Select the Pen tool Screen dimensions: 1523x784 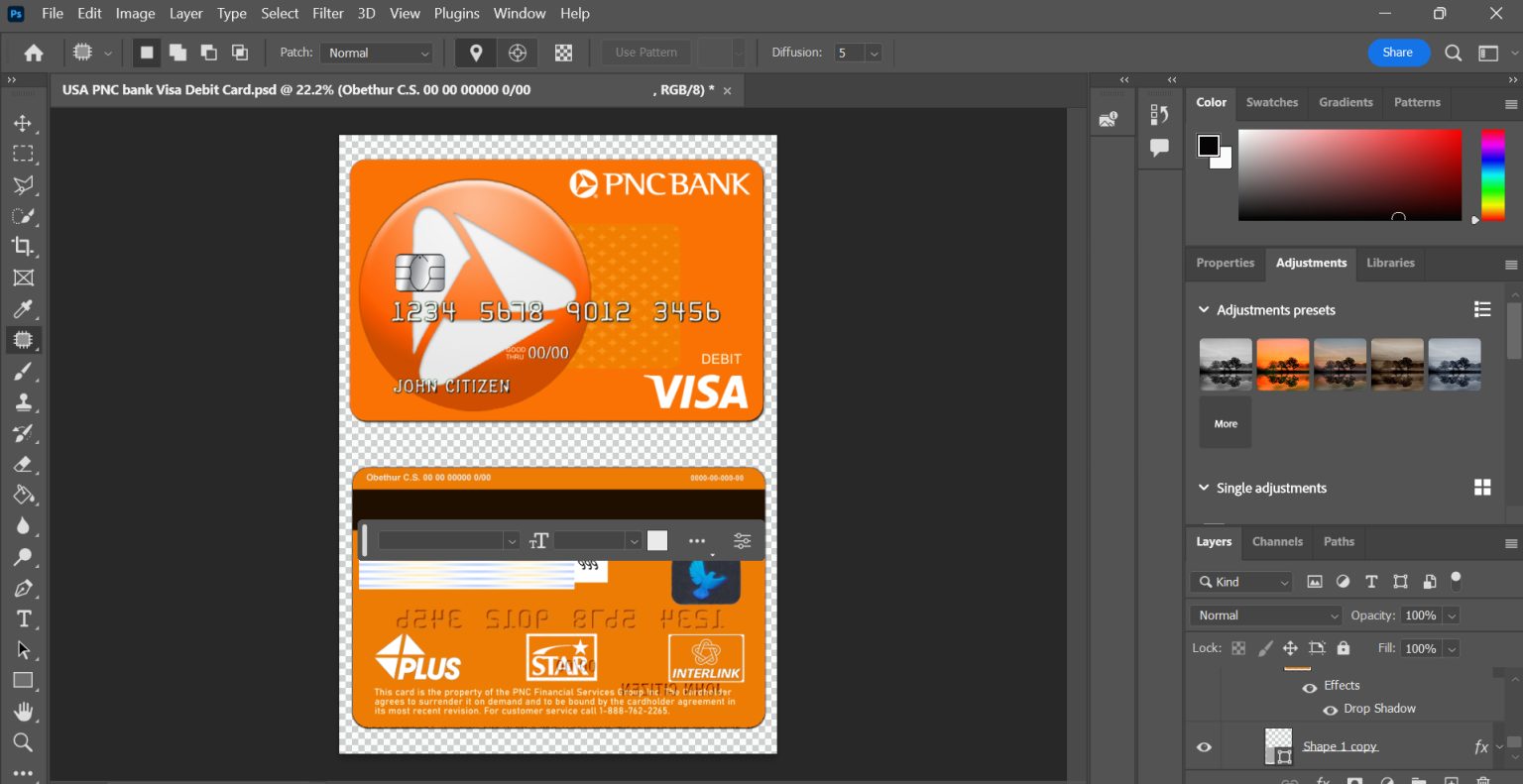(x=23, y=588)
